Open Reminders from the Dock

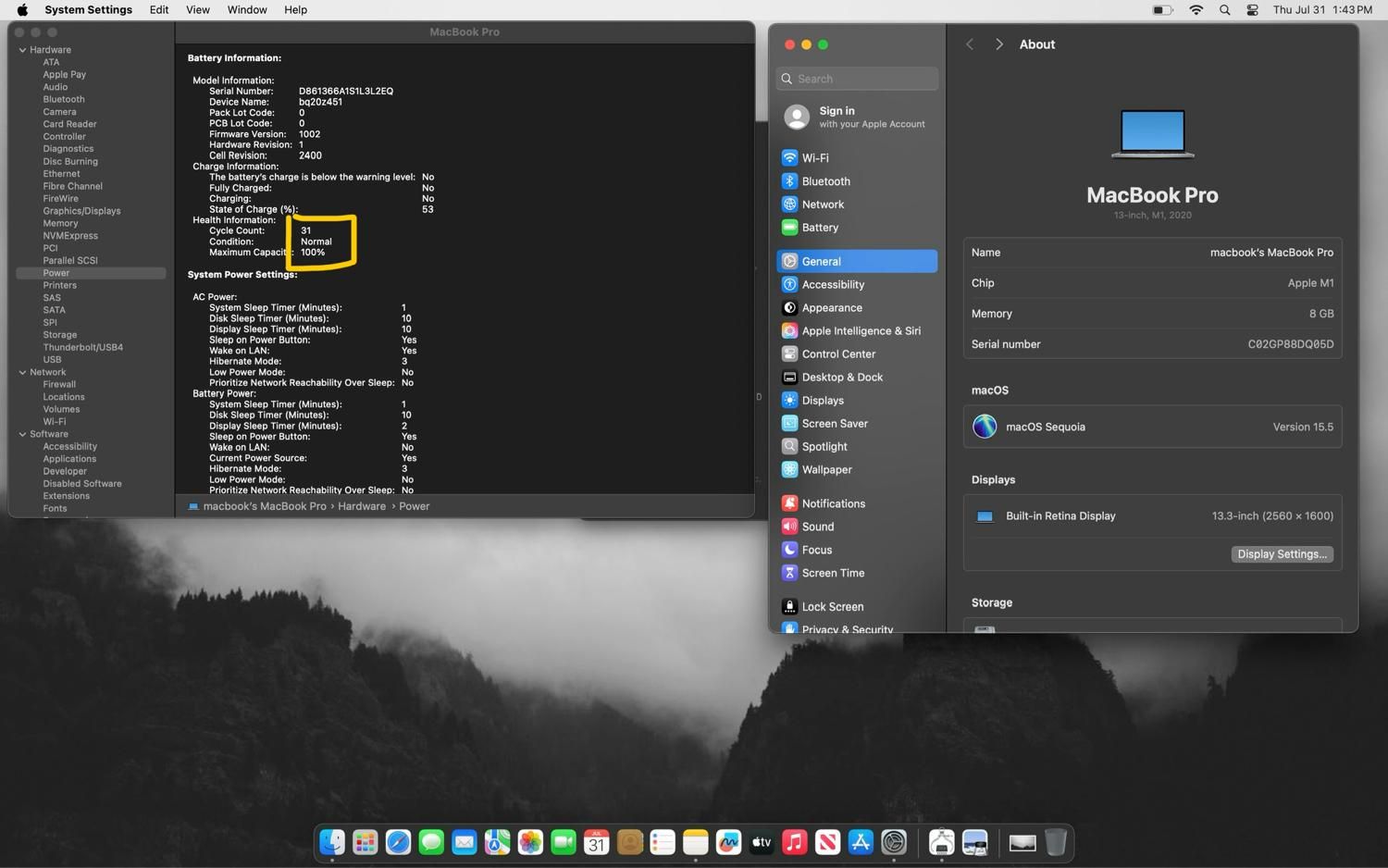tap(663, 842)
